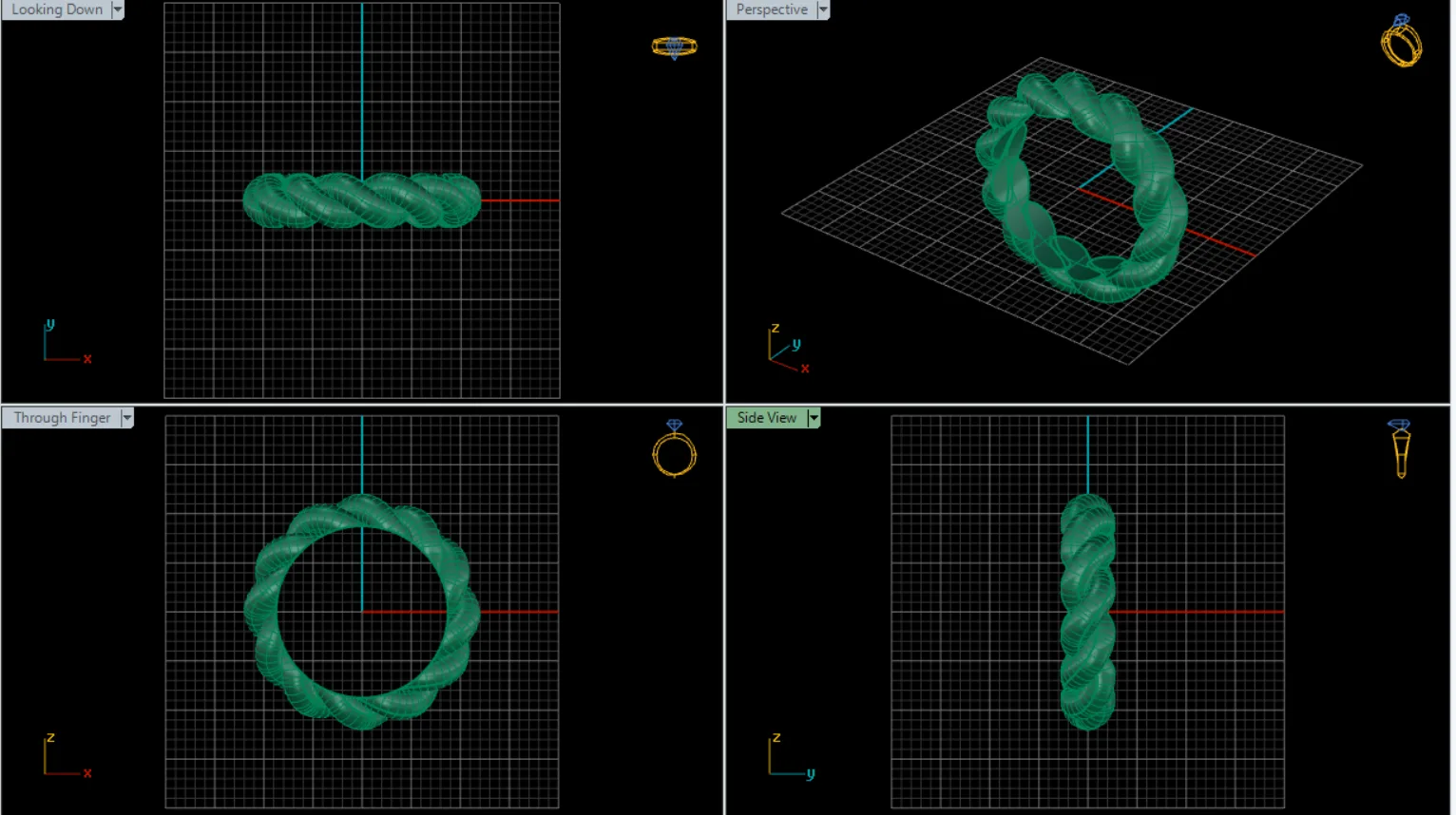The width and height of the screenshot is (1456, 815).
Task: Open the Through Finger viewport dropdown arrow
Action: pyautogui.click(x=127, y=418)
